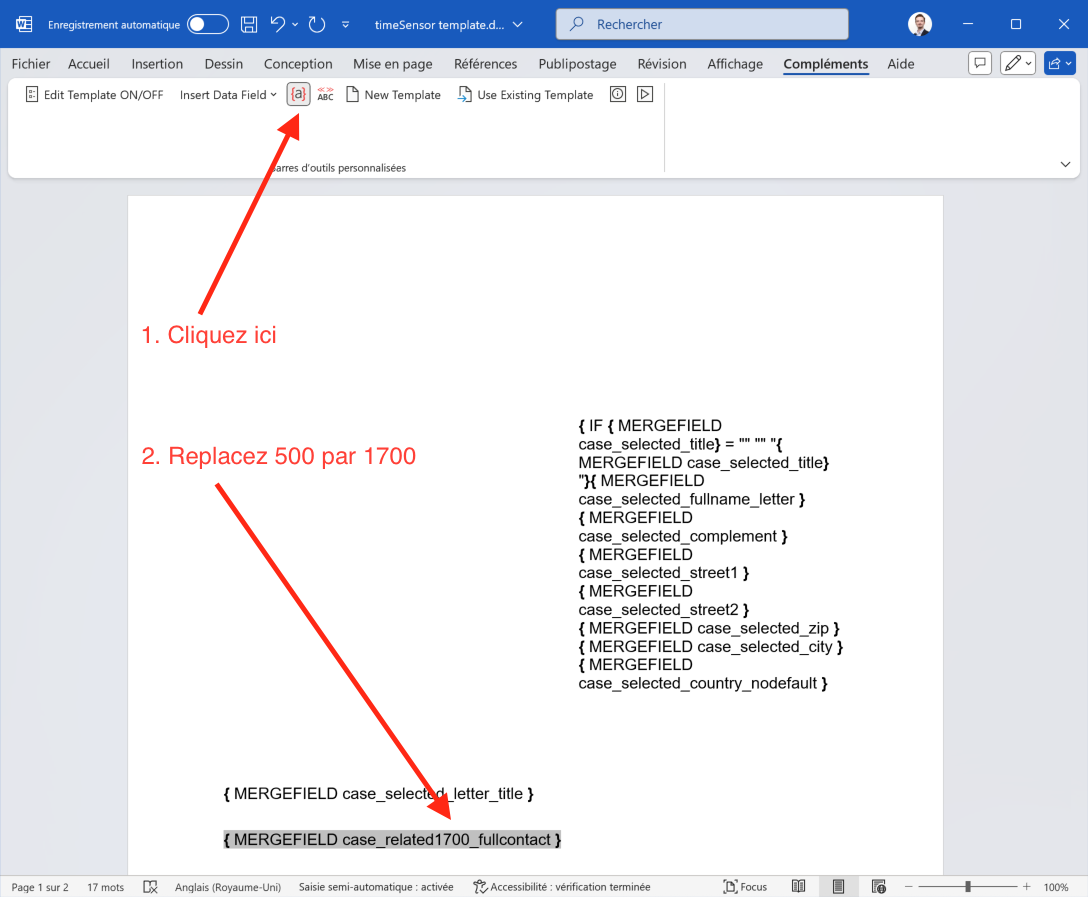Switch to the Aide tab
This screenshot has width=1088, height=897.
901,64
